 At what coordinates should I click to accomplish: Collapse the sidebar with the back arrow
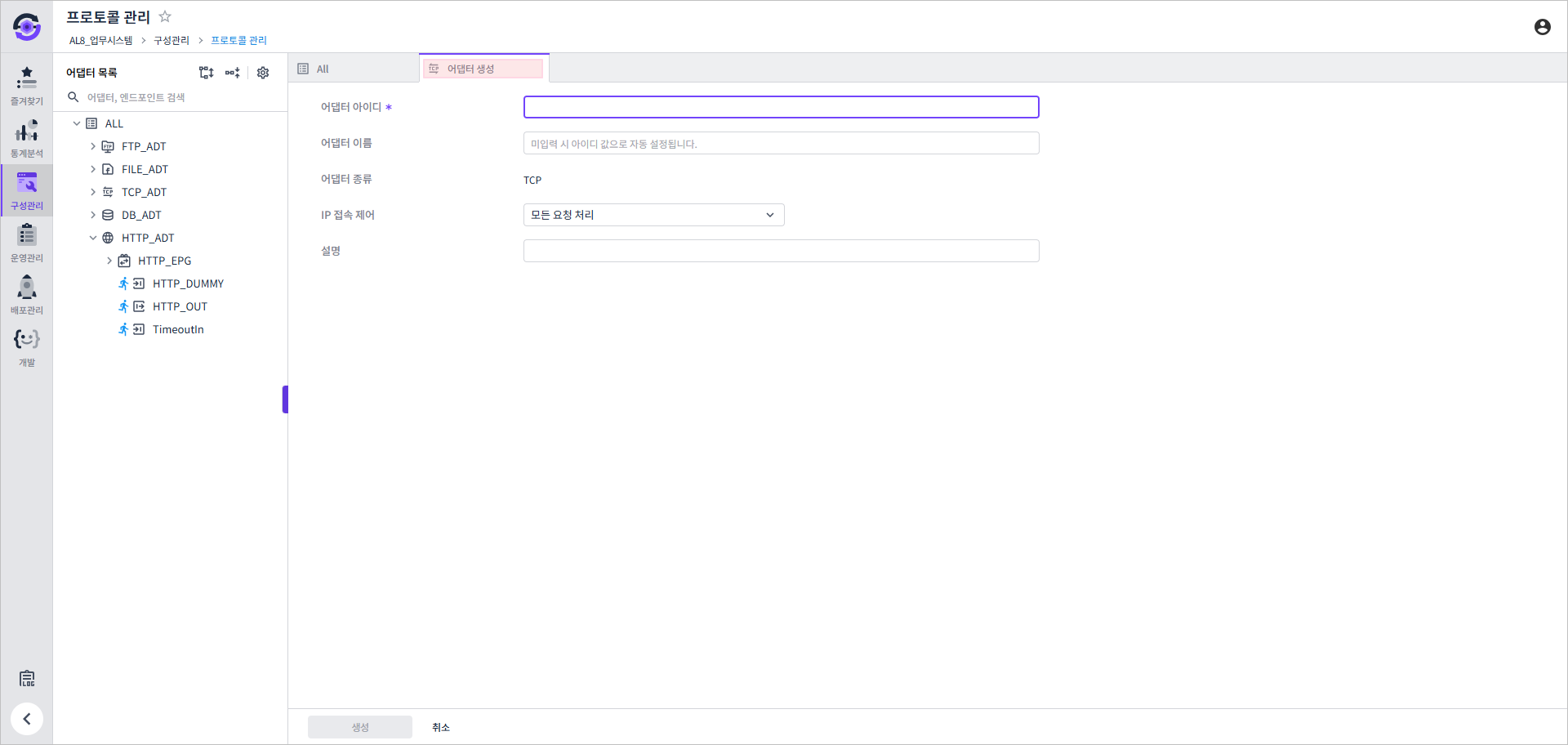pos(27,719)
